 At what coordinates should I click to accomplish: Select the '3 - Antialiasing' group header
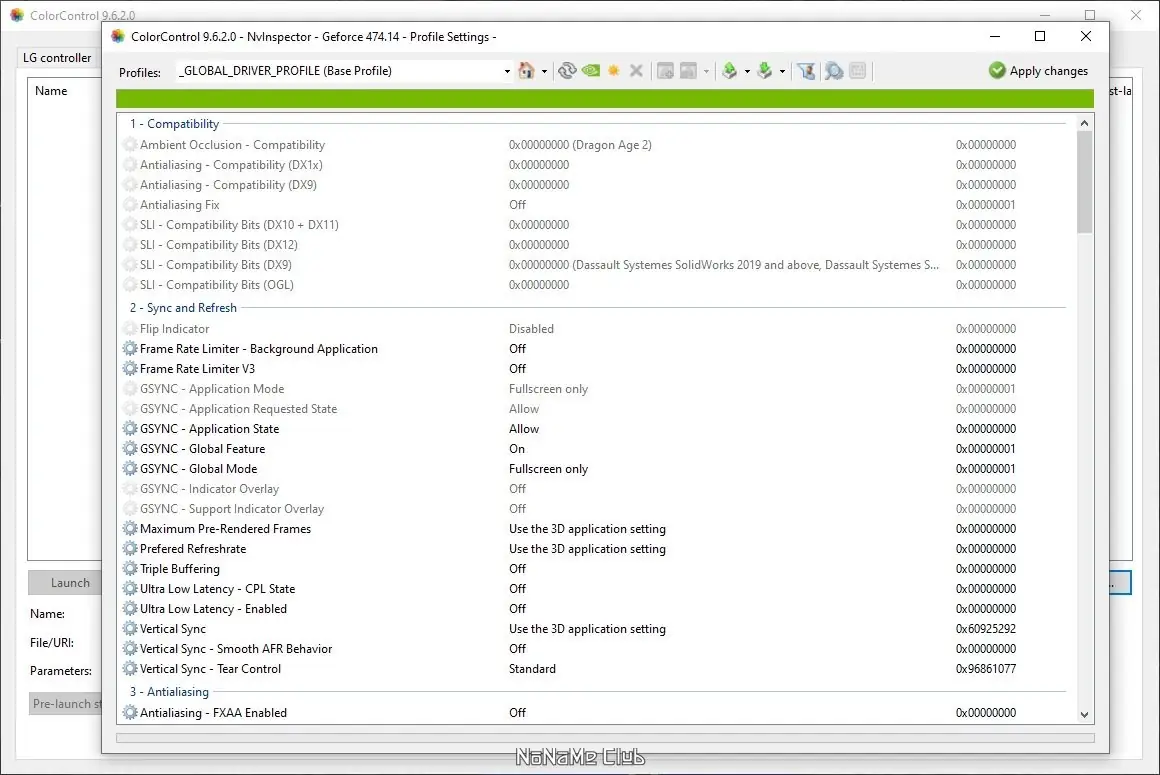[169, 691]
